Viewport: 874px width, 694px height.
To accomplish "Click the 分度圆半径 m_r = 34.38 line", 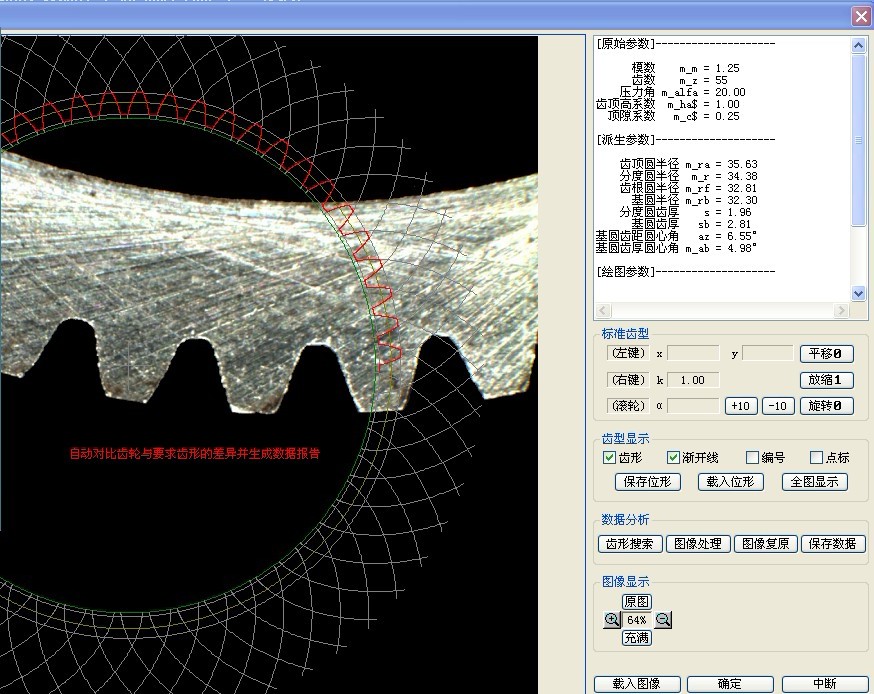I will pyautogui.click(x=688, y=176).
